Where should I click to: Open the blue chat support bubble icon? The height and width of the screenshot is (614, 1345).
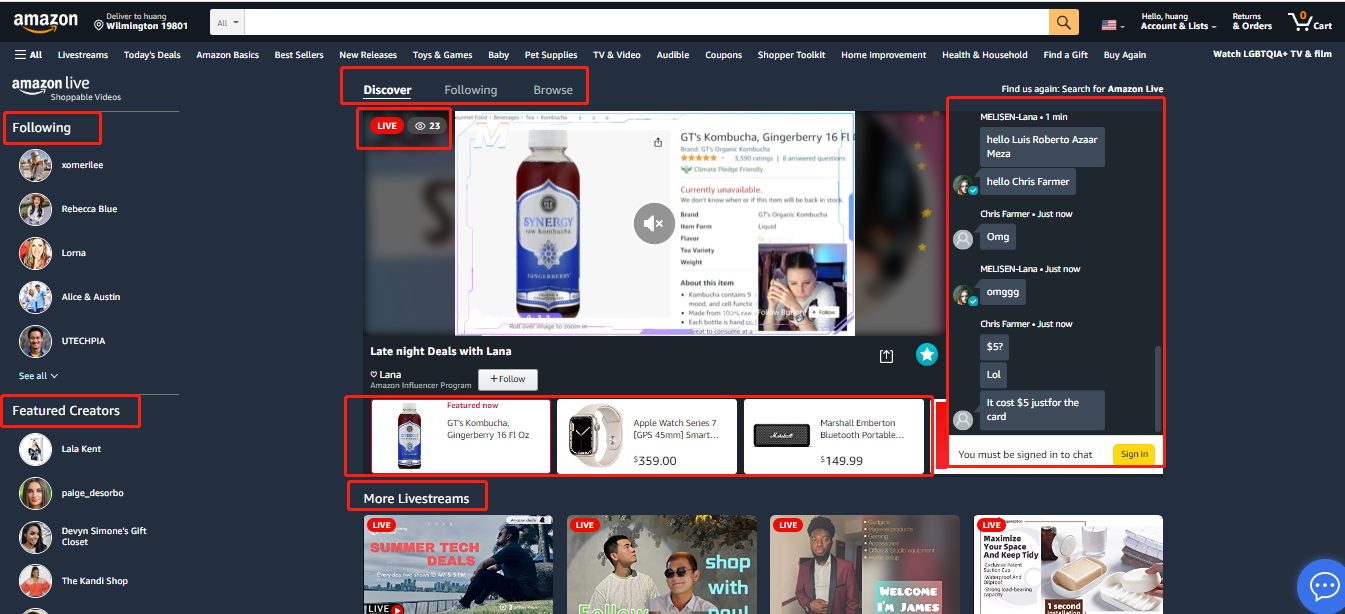click(x=1324, y=587)
